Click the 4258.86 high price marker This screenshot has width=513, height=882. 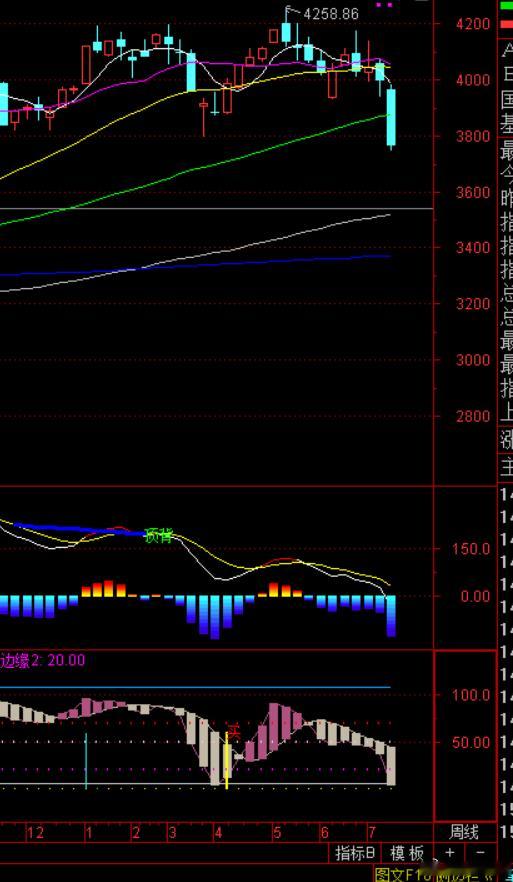pyautogui.click(x=331, y=14)
